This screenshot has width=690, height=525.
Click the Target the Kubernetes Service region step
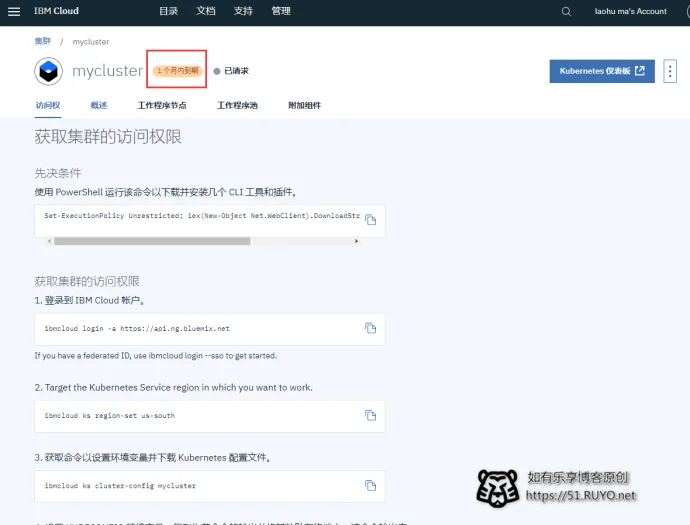[174, 387]
